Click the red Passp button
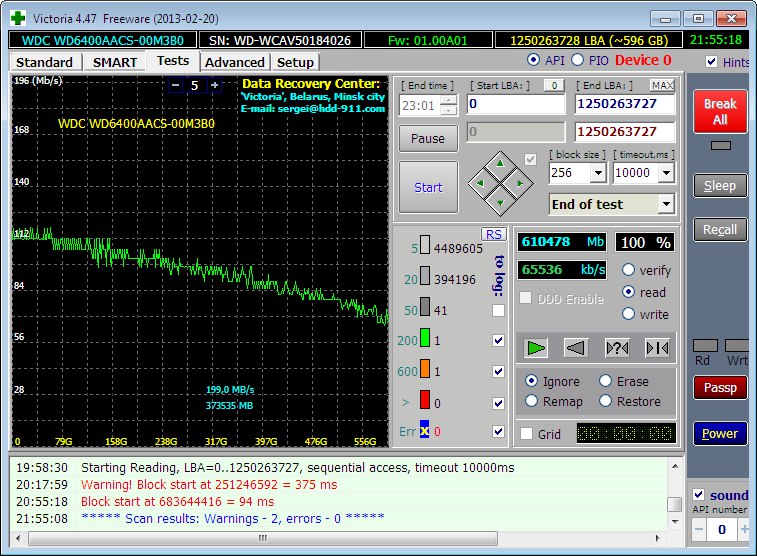757x556 pixels. [720, 388]
